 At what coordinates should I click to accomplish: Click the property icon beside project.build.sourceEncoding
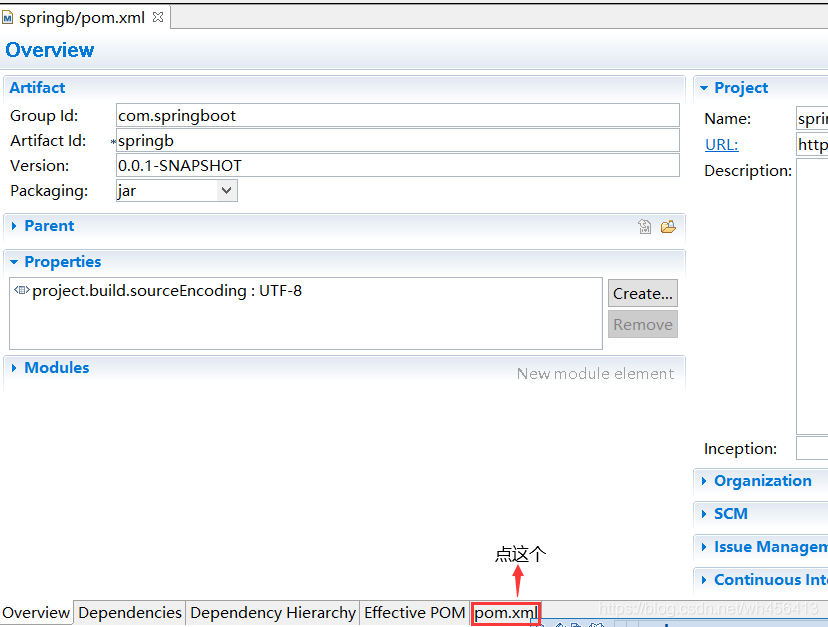[22, 290]
